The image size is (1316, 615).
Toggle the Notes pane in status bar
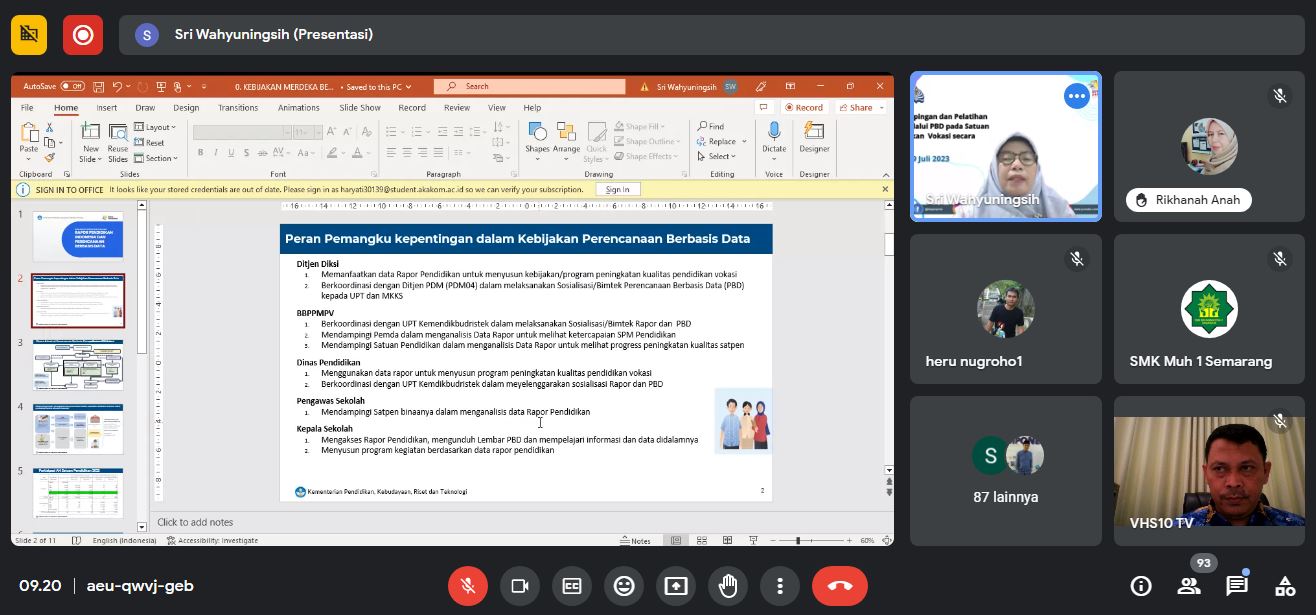[x=635, y=541]
